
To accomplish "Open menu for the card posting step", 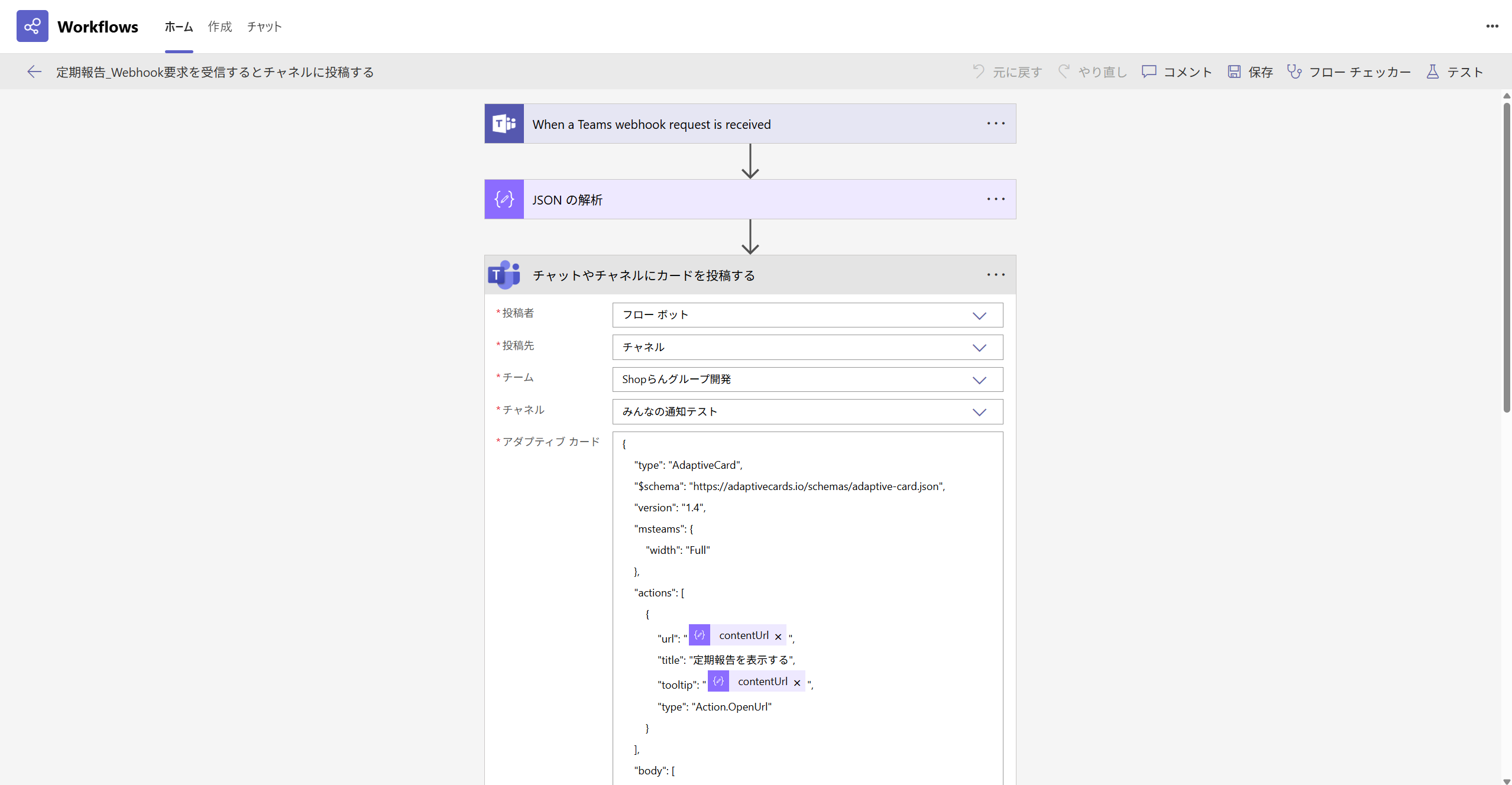I will click(996, 275).
